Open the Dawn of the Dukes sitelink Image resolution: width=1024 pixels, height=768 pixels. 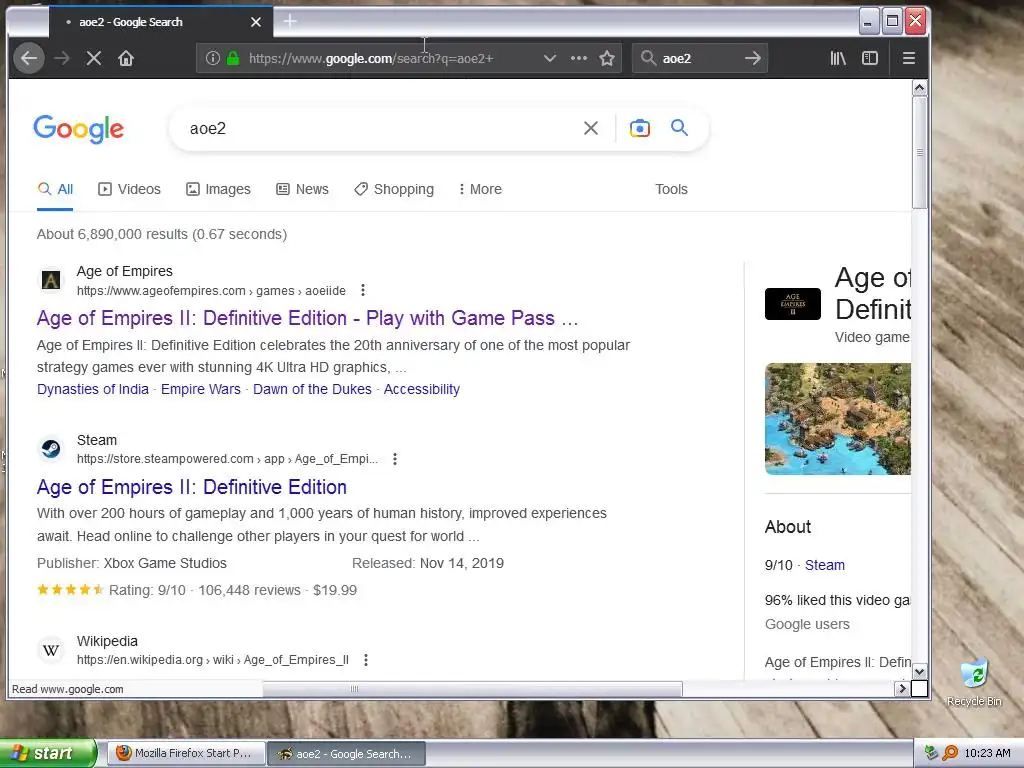coord(312,389)
